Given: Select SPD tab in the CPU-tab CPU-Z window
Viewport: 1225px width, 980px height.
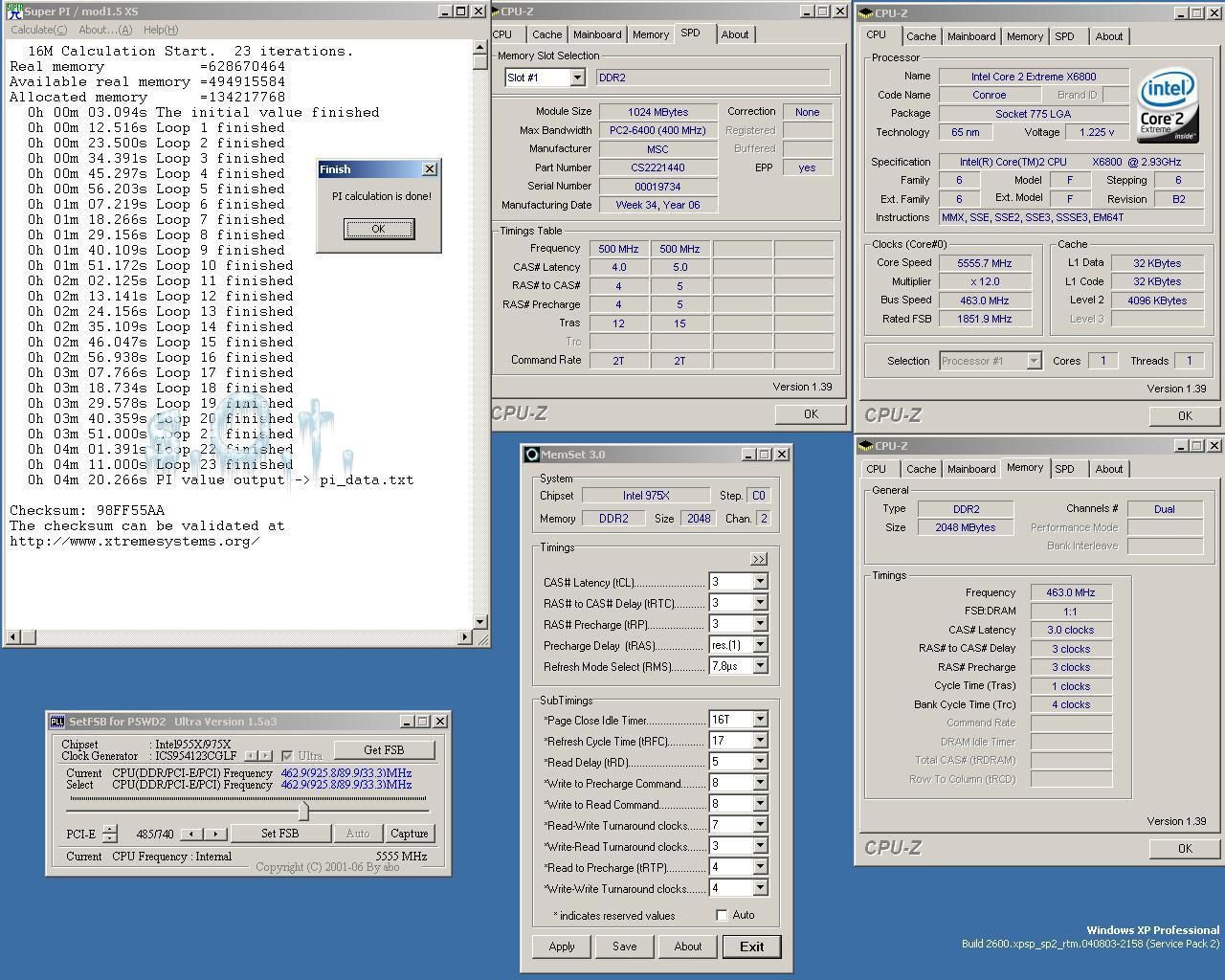Looking at the screenshot, I should click(1064, 36).
